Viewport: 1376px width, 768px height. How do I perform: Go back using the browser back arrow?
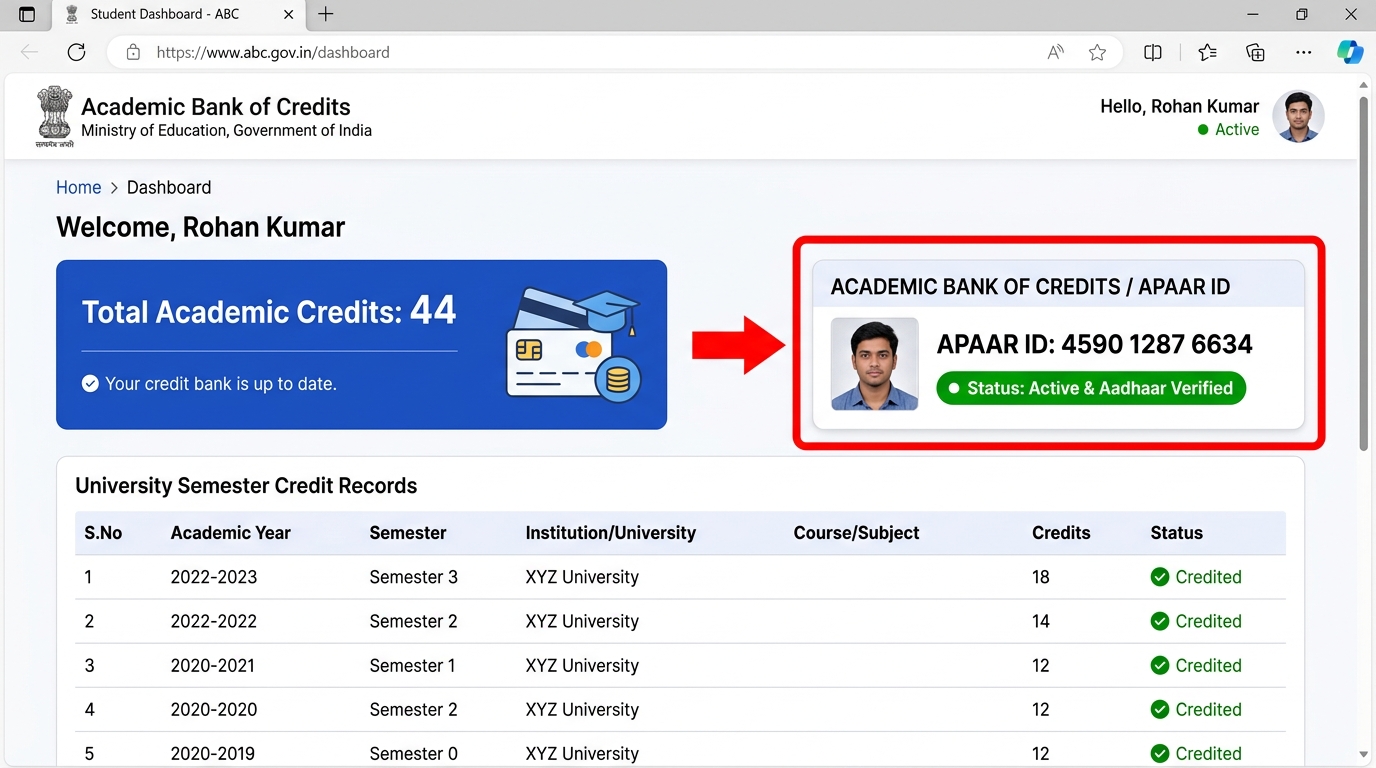(x=29, y=52)
